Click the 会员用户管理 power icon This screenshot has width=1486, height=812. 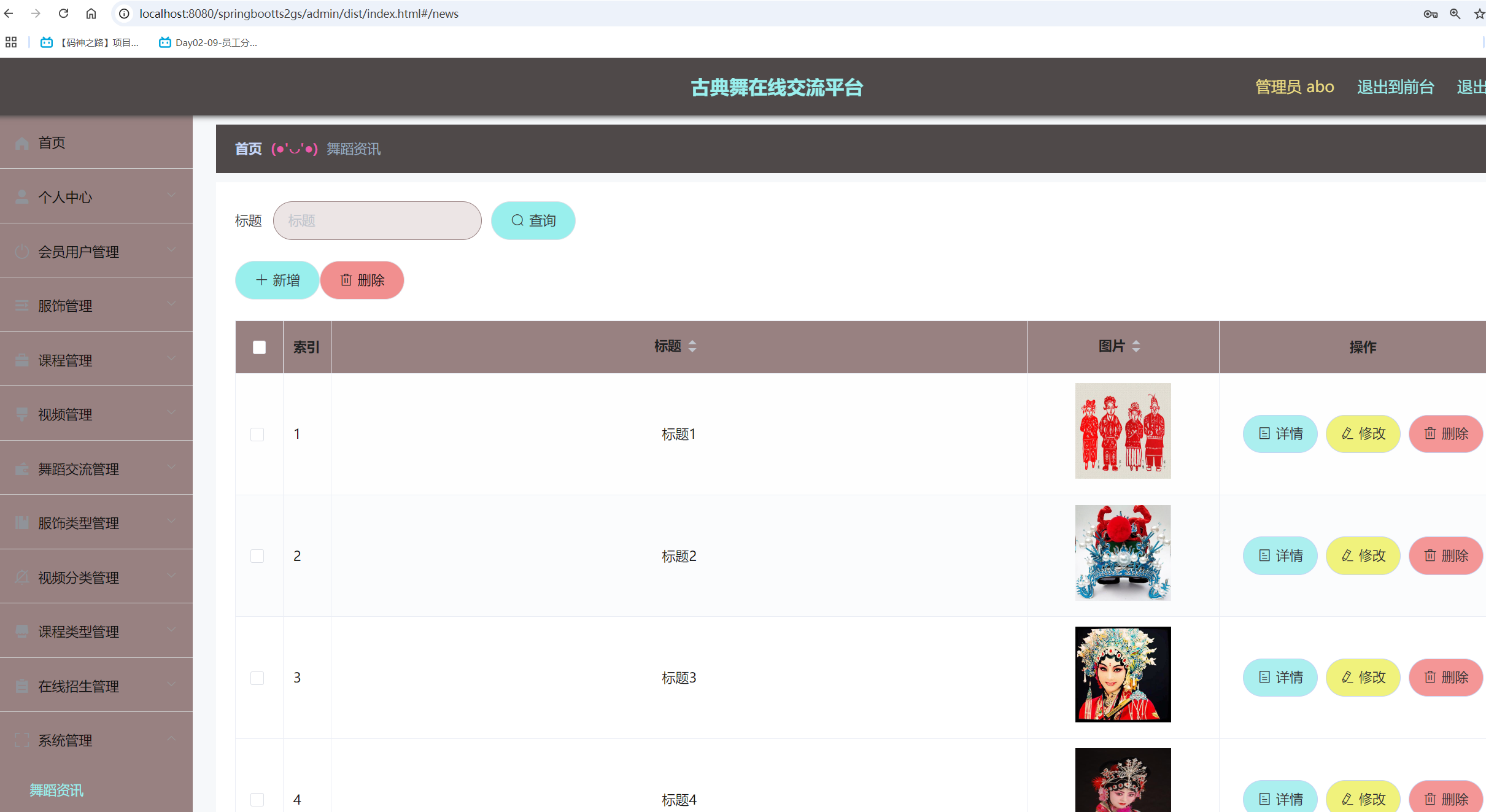point(22,252)
